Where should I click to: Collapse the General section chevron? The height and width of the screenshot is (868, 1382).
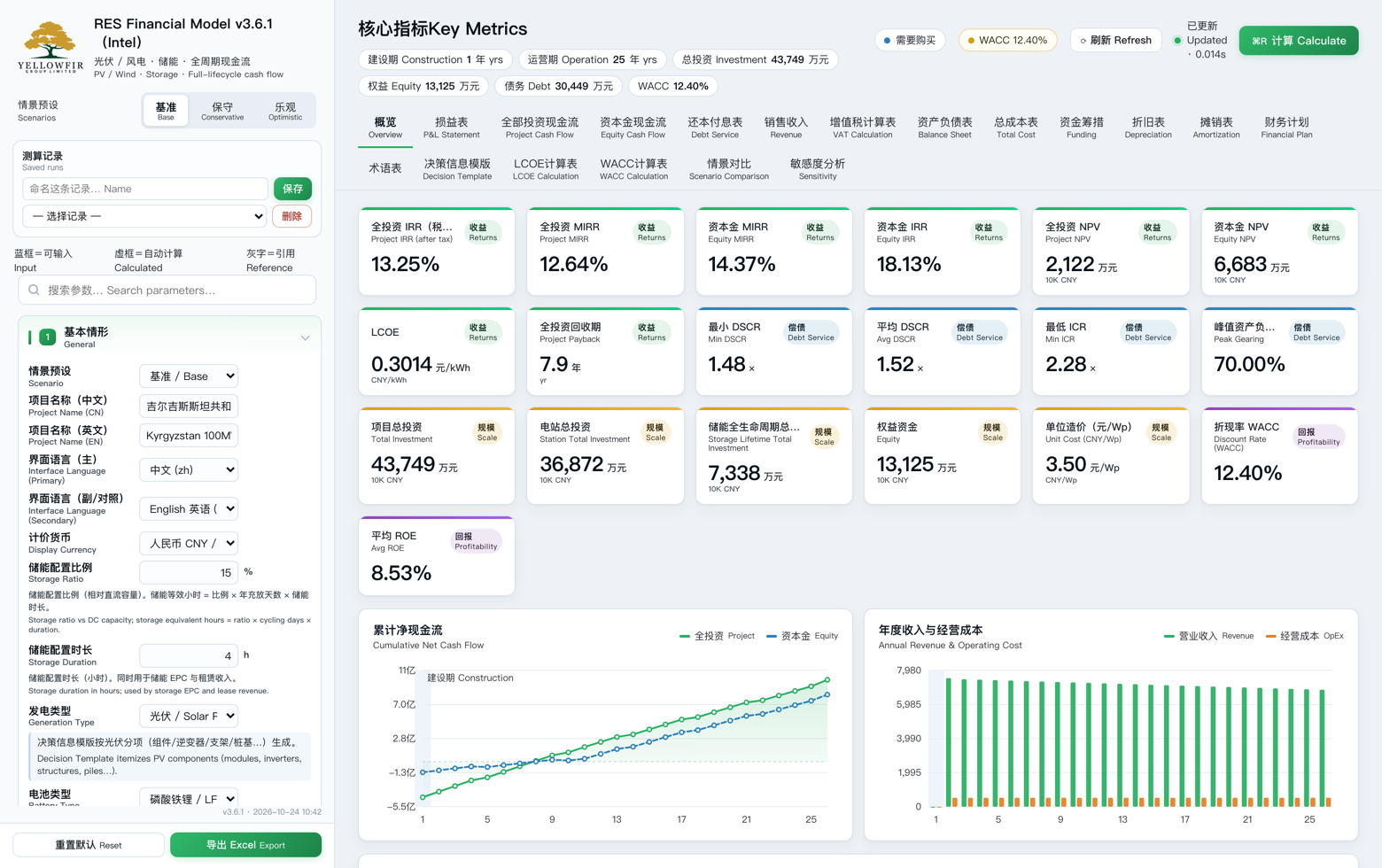(x=305, y=337)
